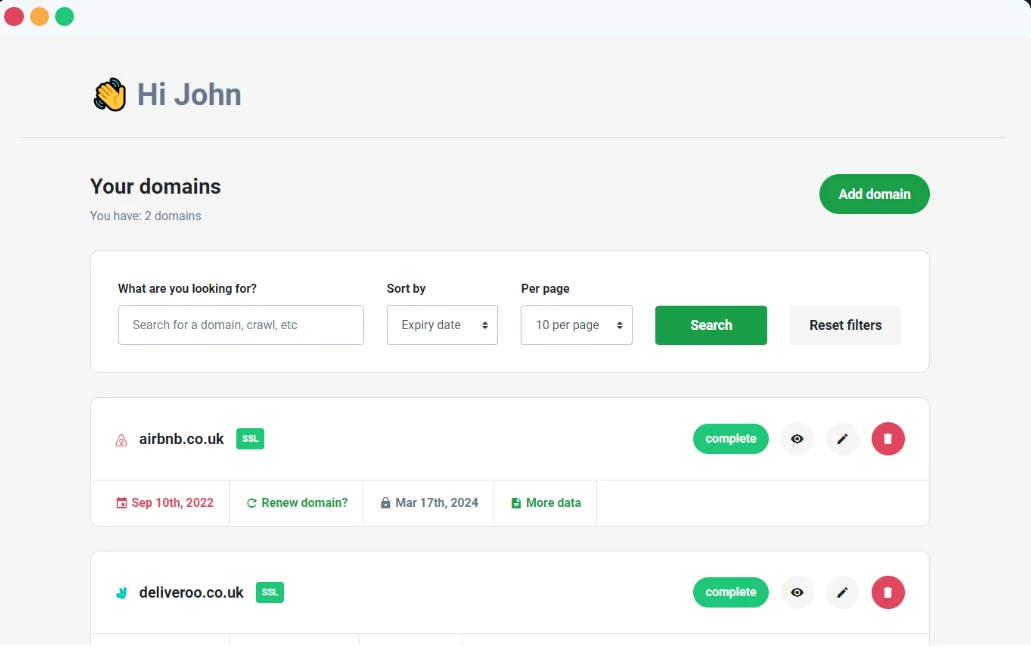
Task: View deliveroo.co.uk with the eye icon
Action: pos(797,592)
